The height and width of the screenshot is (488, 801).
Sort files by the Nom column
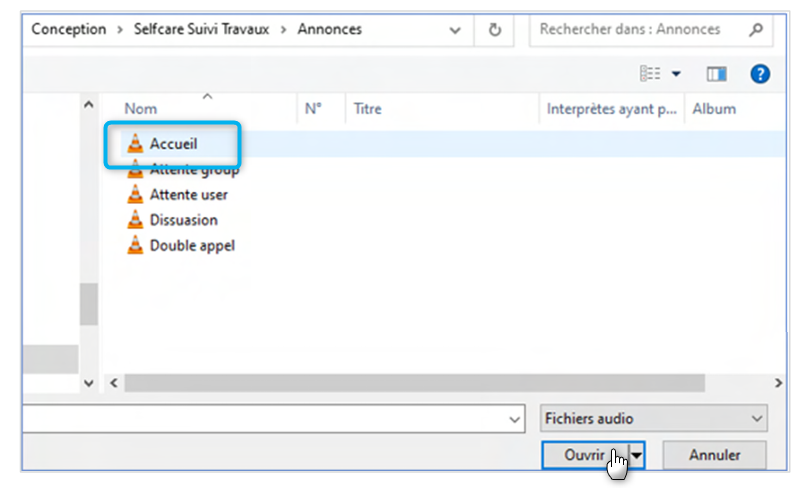[140, 109]
